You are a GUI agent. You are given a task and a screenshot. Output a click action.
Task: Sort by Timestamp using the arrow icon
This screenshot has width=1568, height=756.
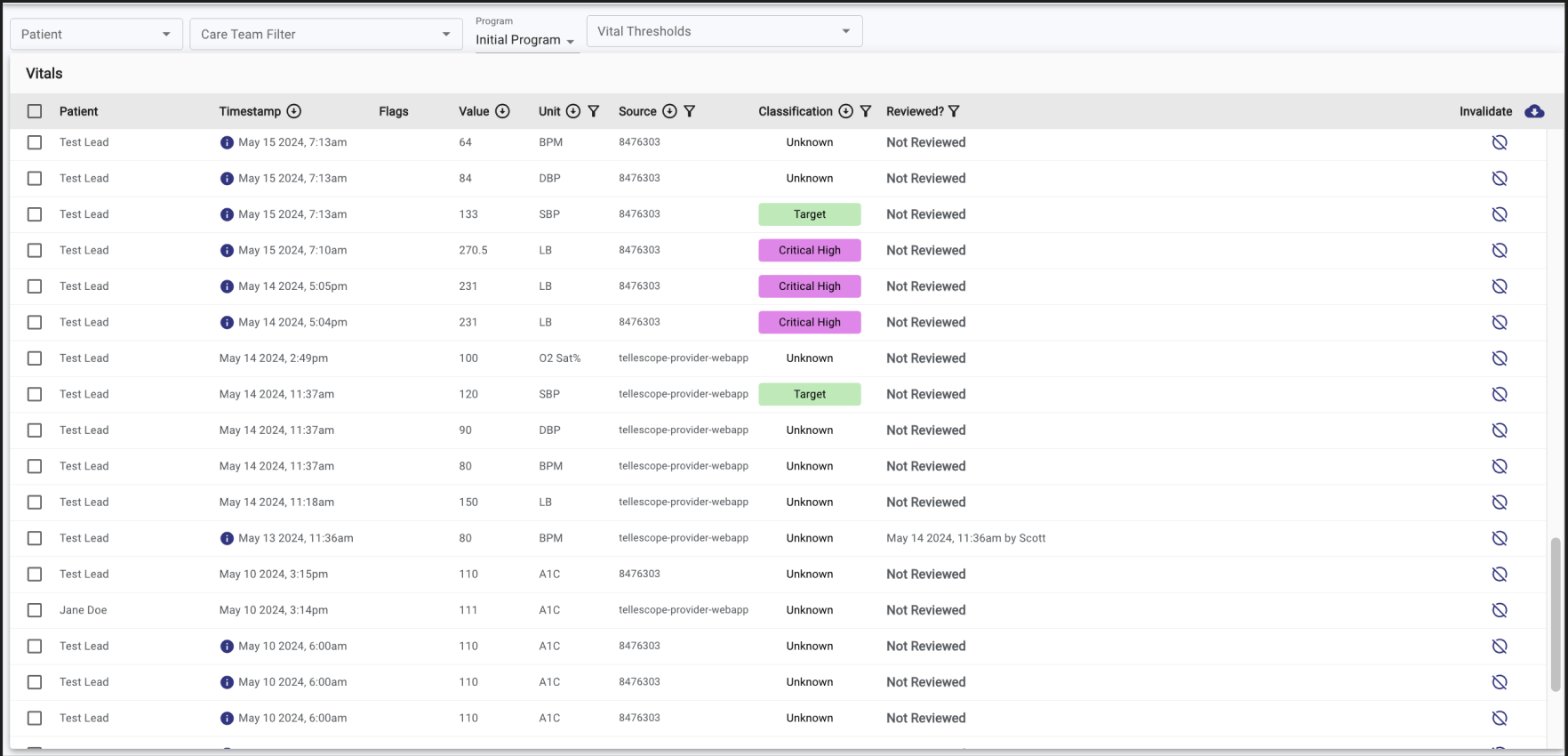tap(294, 111)
